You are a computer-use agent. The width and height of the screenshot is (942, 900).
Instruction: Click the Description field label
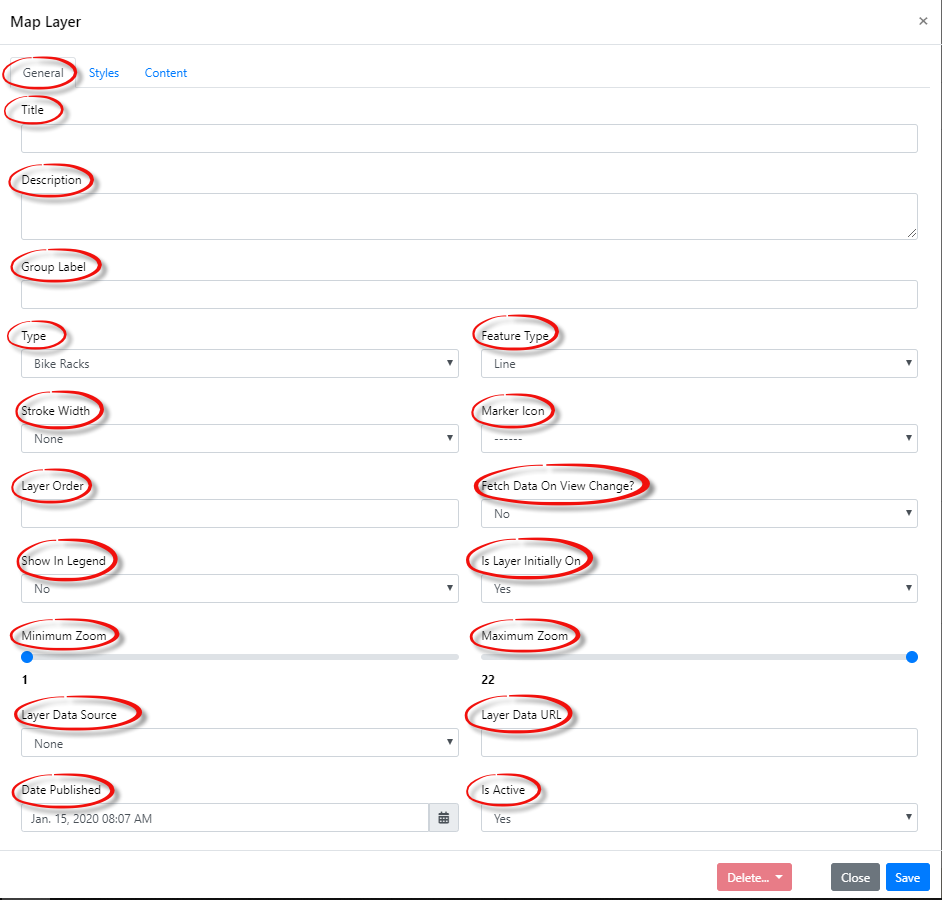[x=52, y=180]
